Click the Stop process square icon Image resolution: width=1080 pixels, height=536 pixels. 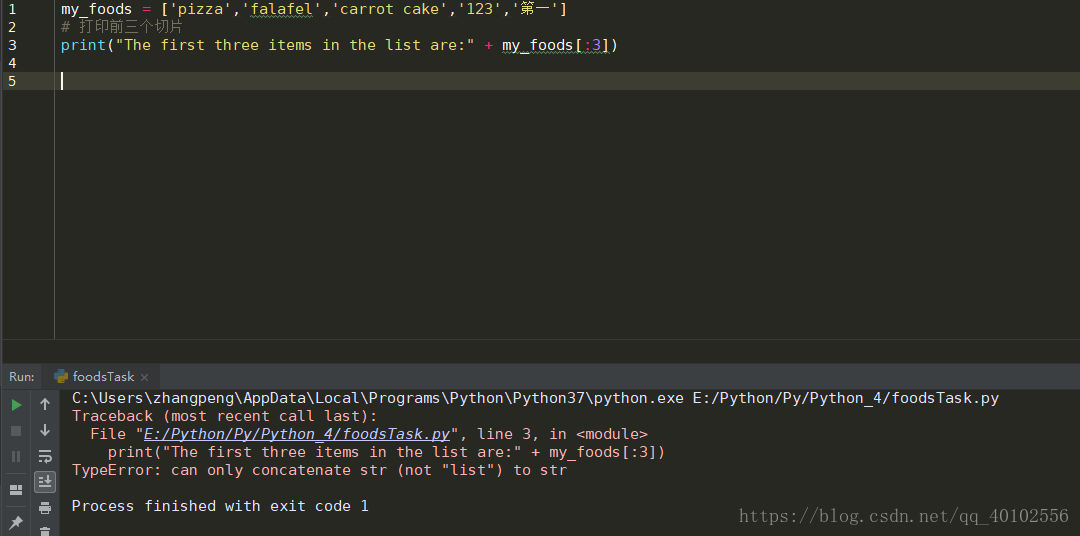(x=16, y=431)
